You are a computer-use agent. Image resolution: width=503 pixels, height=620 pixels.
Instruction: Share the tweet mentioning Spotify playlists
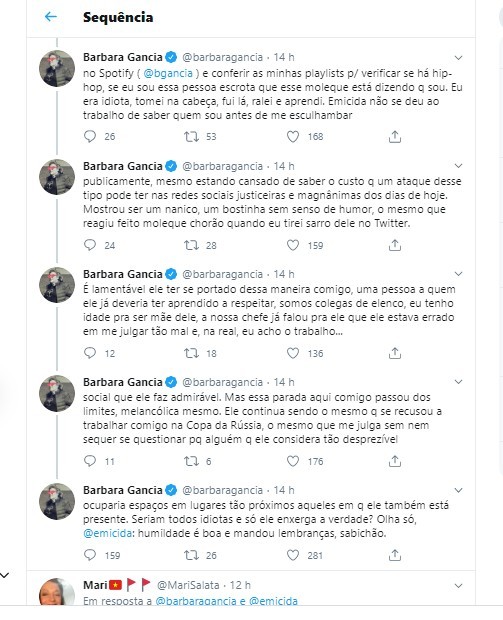[x=395, y=137]
